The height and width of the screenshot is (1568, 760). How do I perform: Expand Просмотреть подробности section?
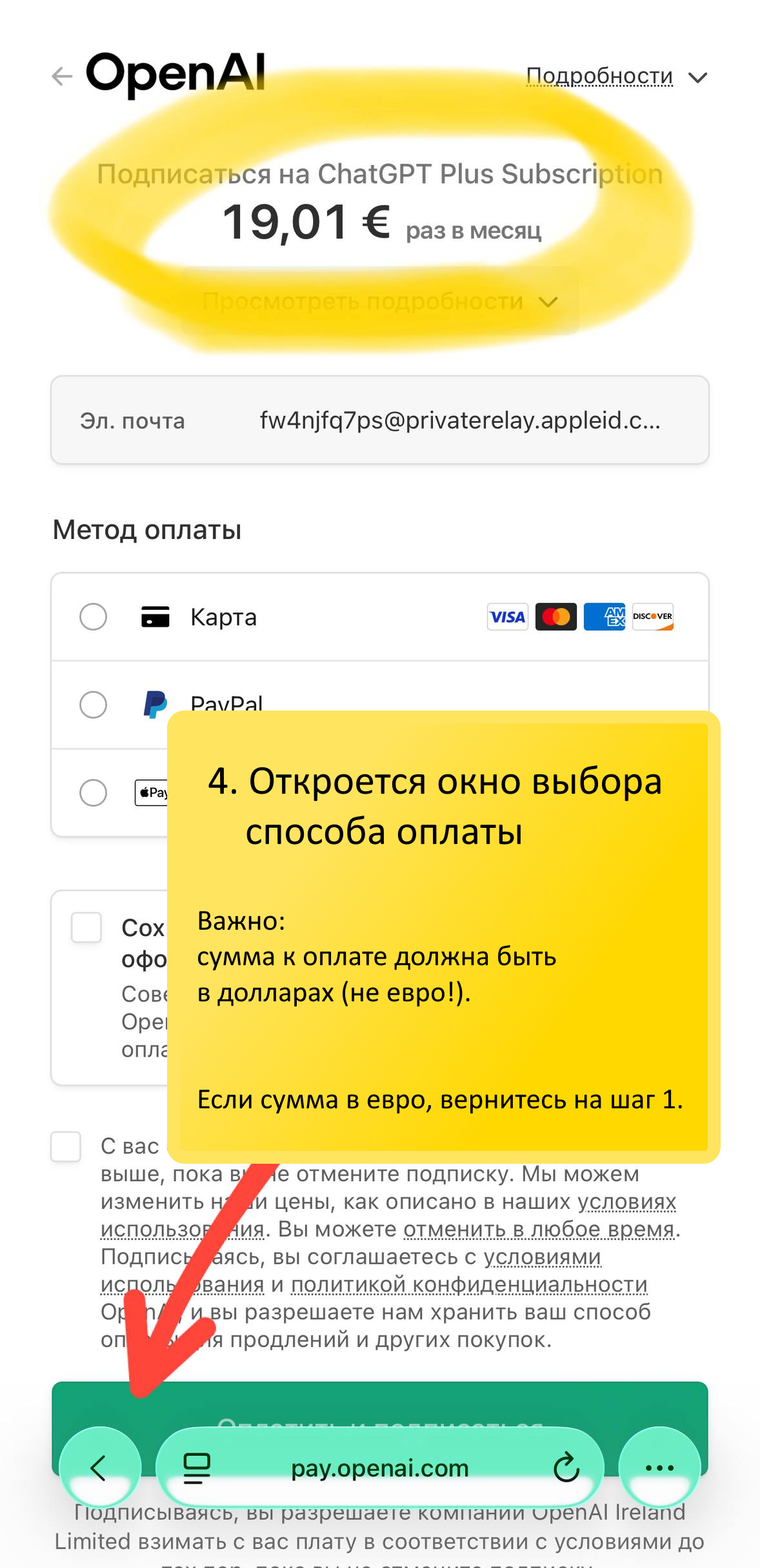point(379,302)
